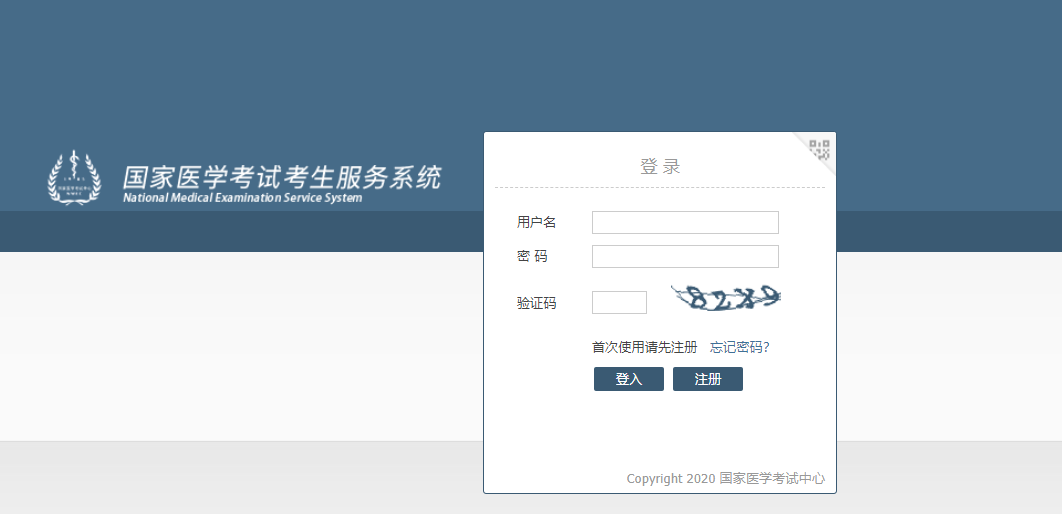
Task: Click the Copyright 2020 国家医学考试中心 footer text
Action: point(725,479)
